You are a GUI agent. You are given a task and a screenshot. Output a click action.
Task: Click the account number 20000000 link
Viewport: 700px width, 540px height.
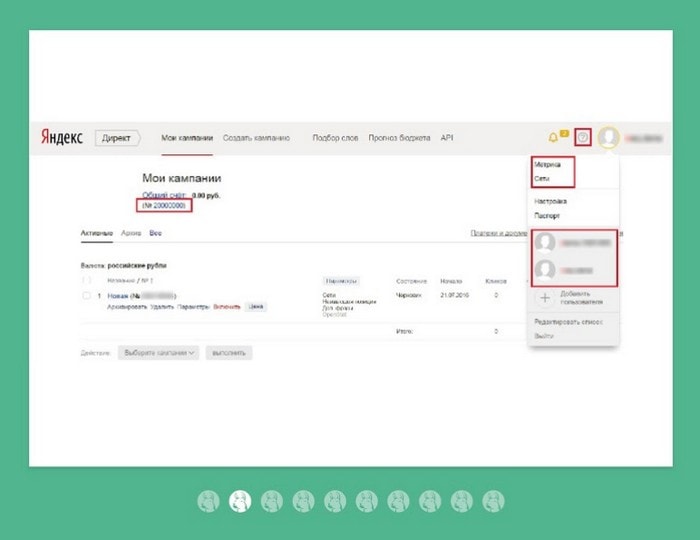(x=169, y=205)
